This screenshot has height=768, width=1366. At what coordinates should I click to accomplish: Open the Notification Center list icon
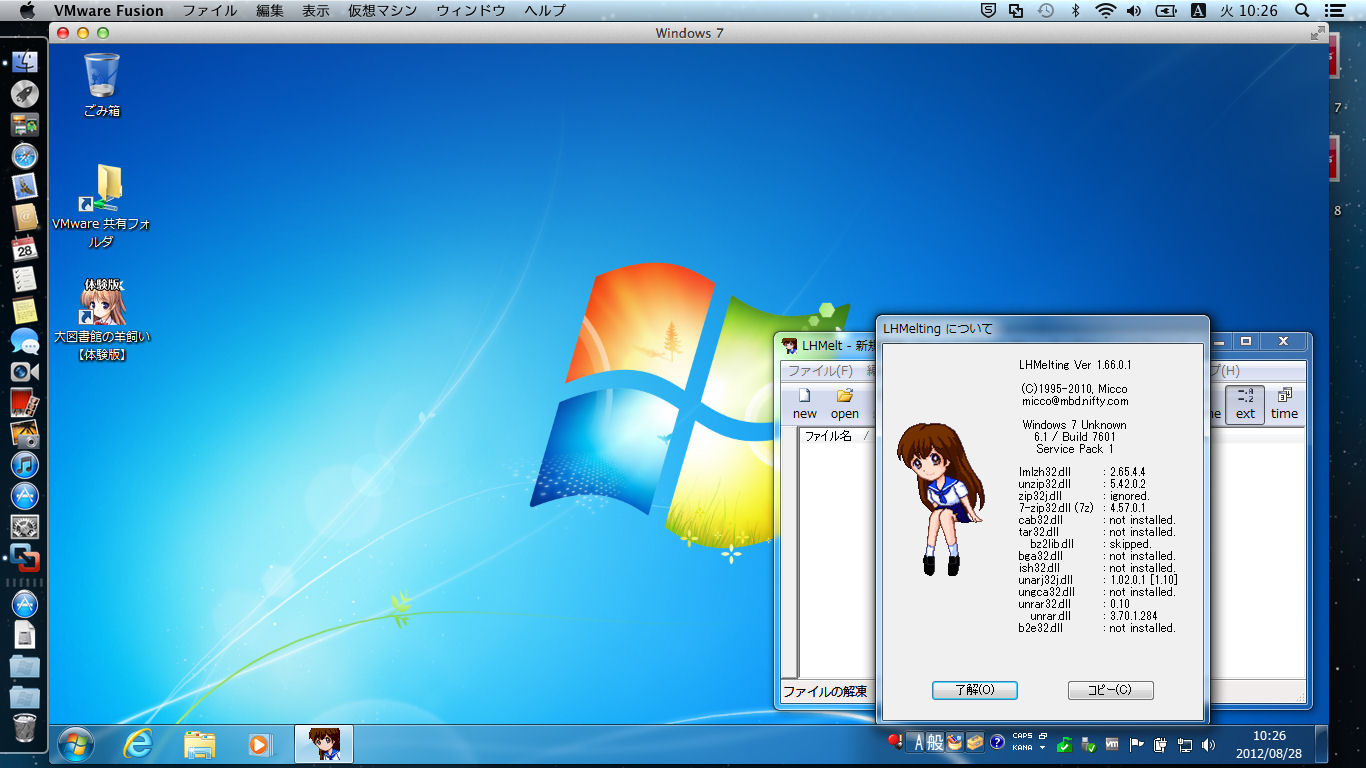1336,10
